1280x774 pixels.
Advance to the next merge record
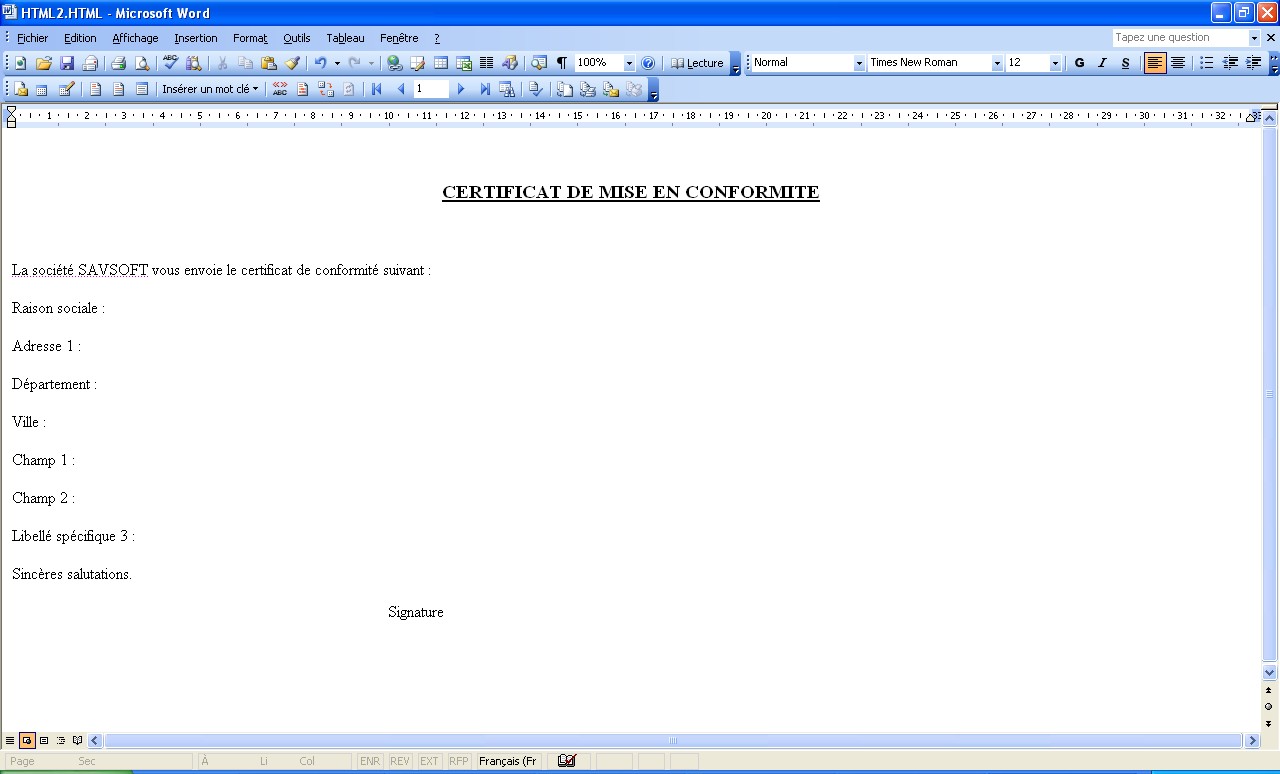tap(460, 88)
